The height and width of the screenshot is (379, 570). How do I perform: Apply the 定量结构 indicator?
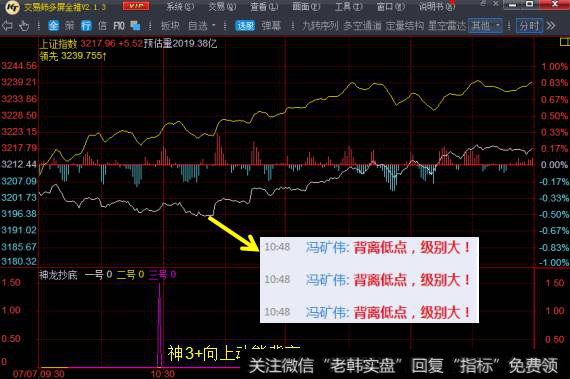tap(405, 25)
